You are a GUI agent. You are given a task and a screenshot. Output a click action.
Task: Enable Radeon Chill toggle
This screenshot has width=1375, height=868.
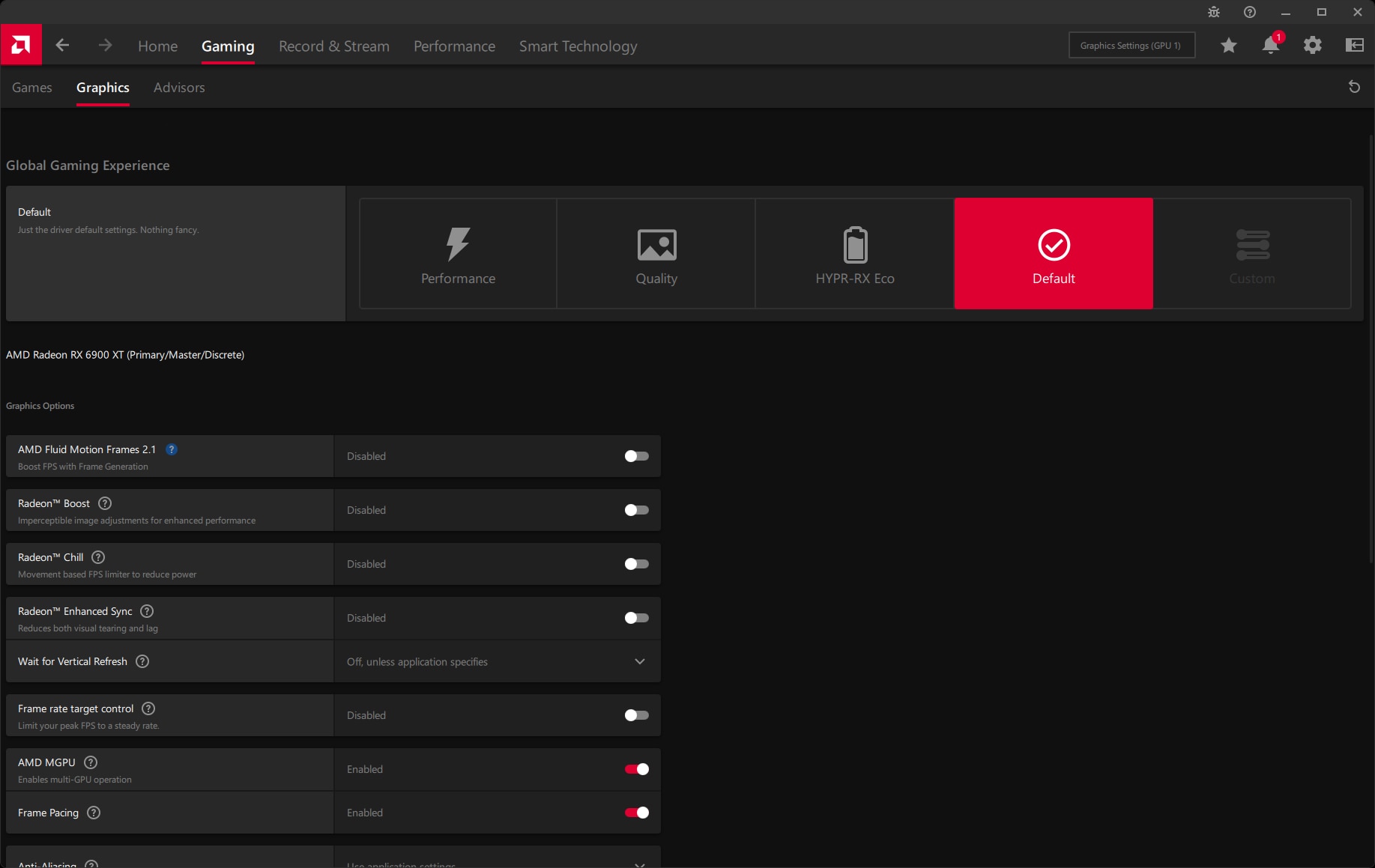coord(637,564)
